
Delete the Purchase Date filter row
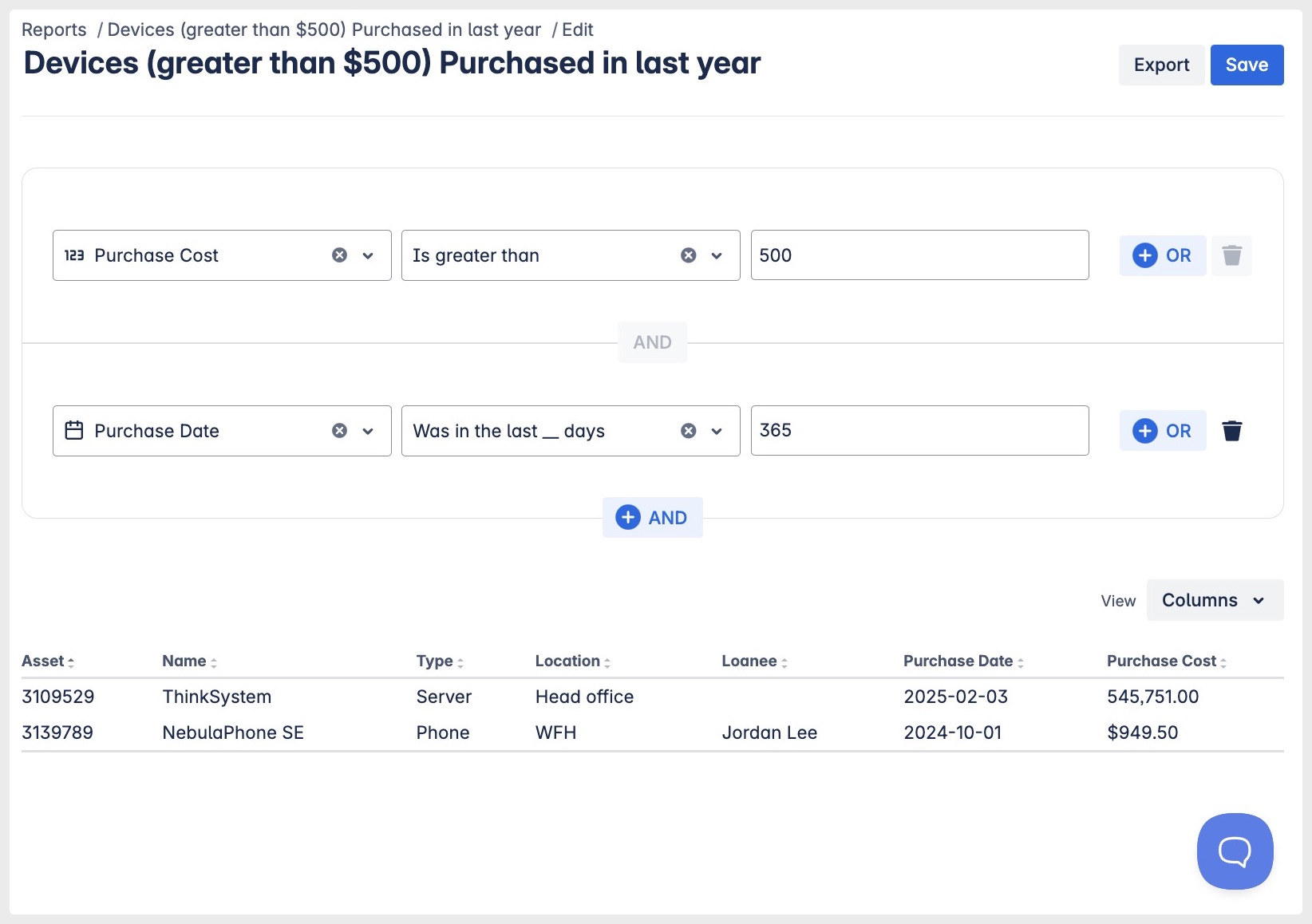pyautogui.click(x=1231, y=431)
